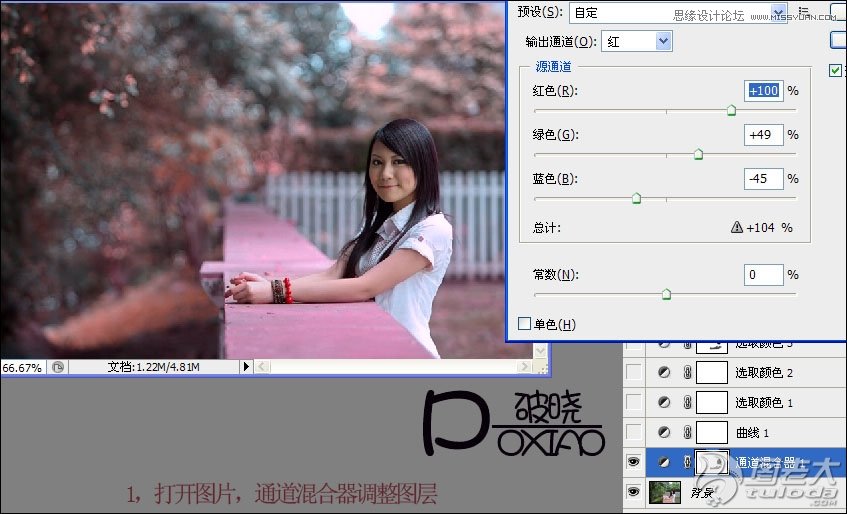Click the status bar preview icon beside zoom
This screenshot has width=847, height=514.
point(58,367)
